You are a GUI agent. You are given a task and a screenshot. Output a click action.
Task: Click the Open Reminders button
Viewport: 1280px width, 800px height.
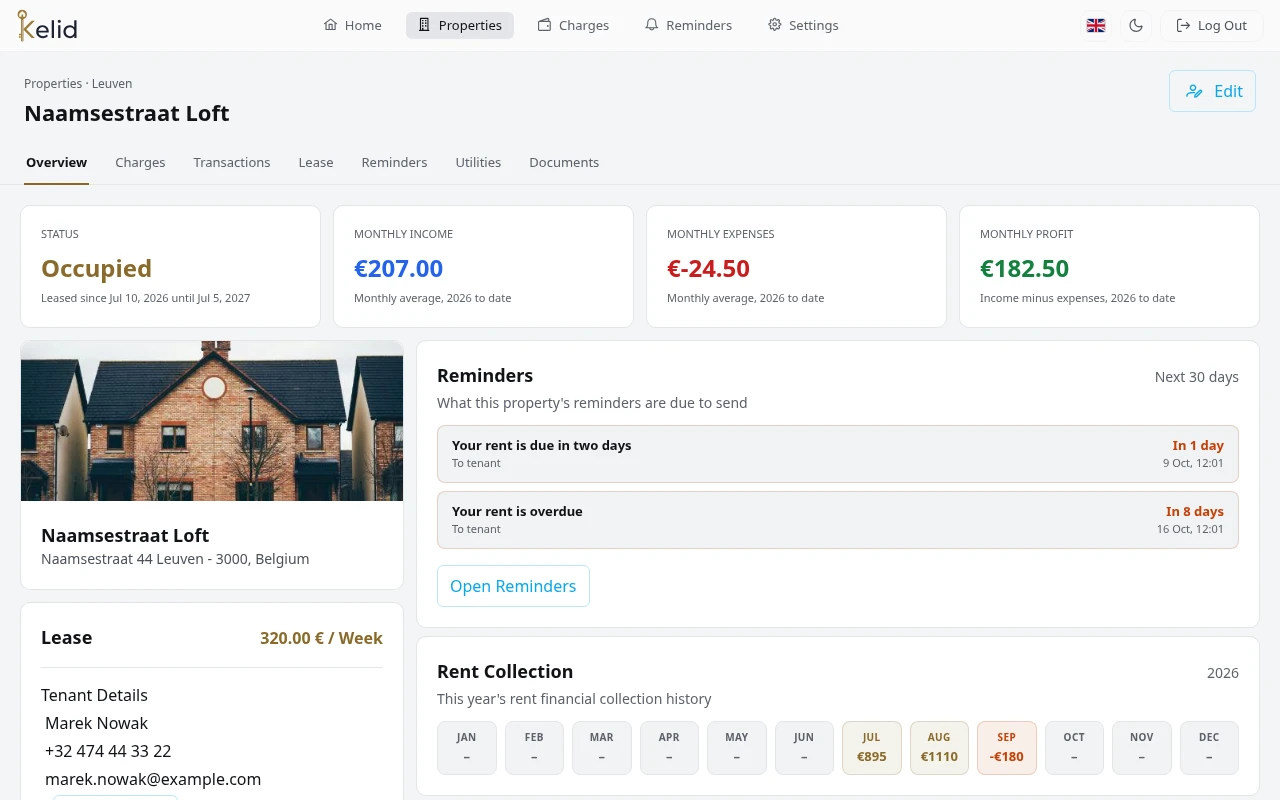tap(513, 586)
